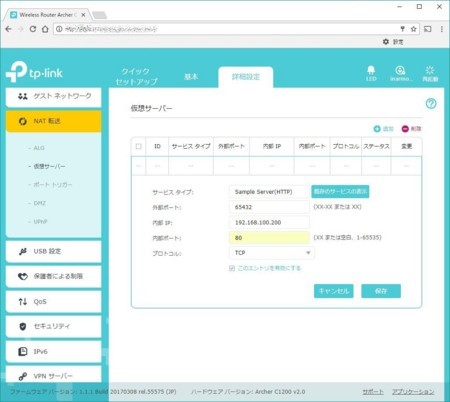This screenshot has height=402, width=450.
Task: Select ALG submenu entry
Action: [39, 148]
